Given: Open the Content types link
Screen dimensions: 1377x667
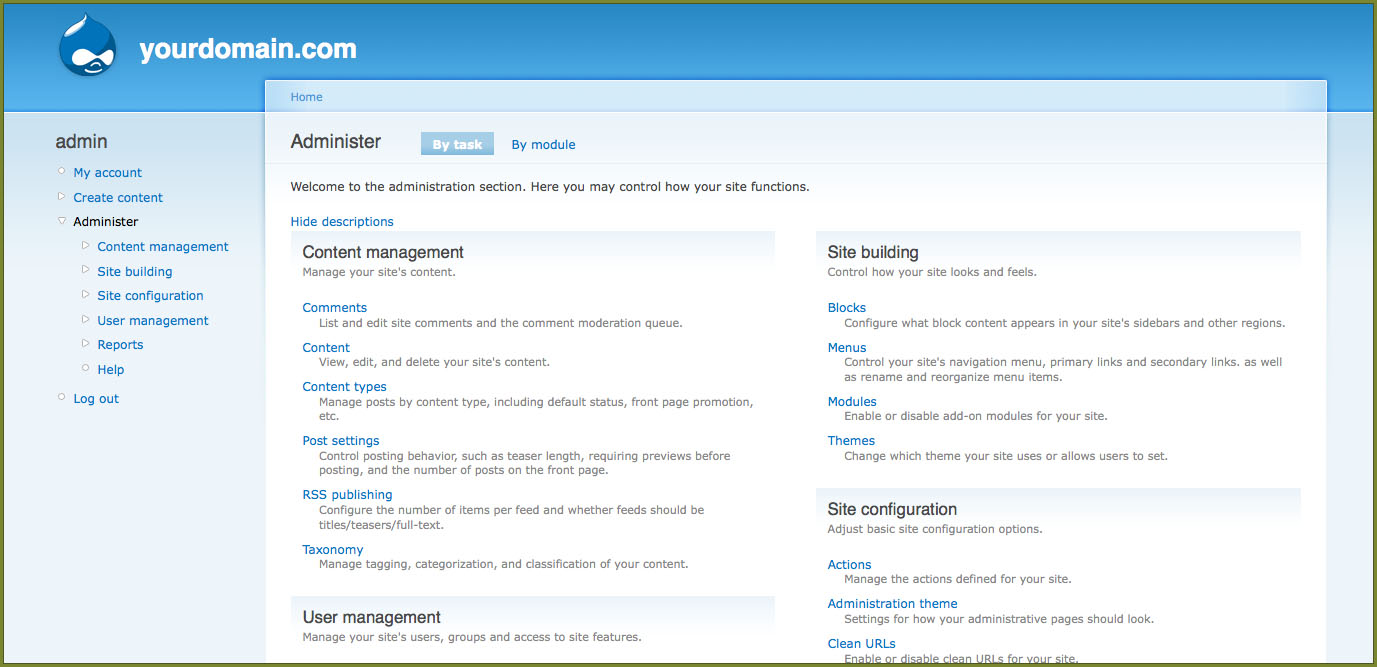Looking at the screenshot, I should [344, 387].
